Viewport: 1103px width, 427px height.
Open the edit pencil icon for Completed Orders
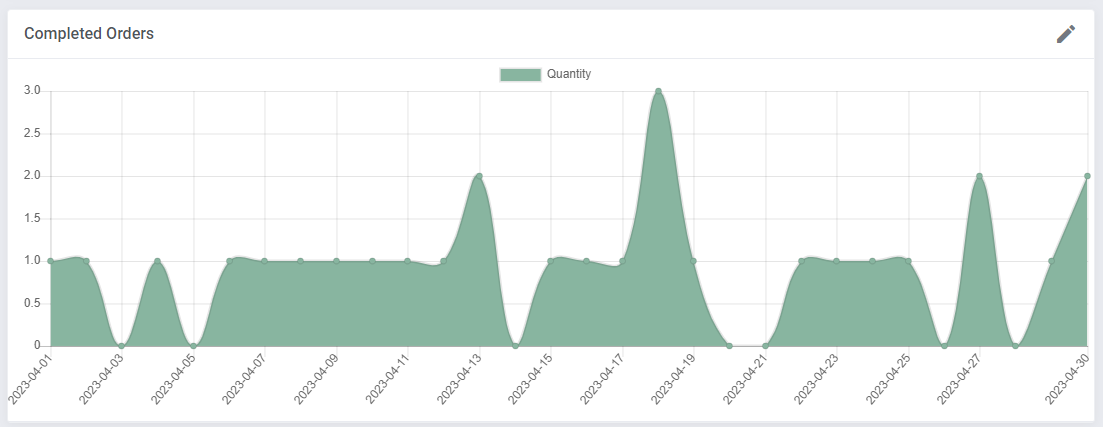1066,34
